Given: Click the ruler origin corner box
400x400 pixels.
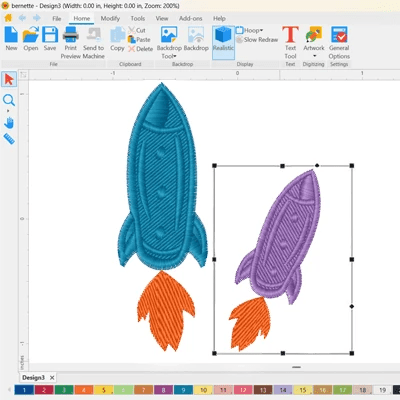Looking at the screenshot, I should (x=23, y=75).
